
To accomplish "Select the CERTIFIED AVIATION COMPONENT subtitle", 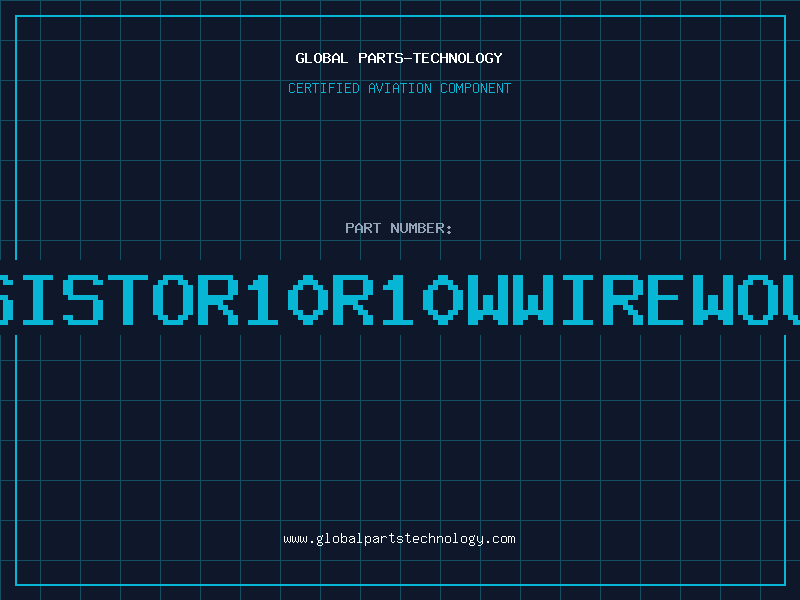I will [399, 88].
